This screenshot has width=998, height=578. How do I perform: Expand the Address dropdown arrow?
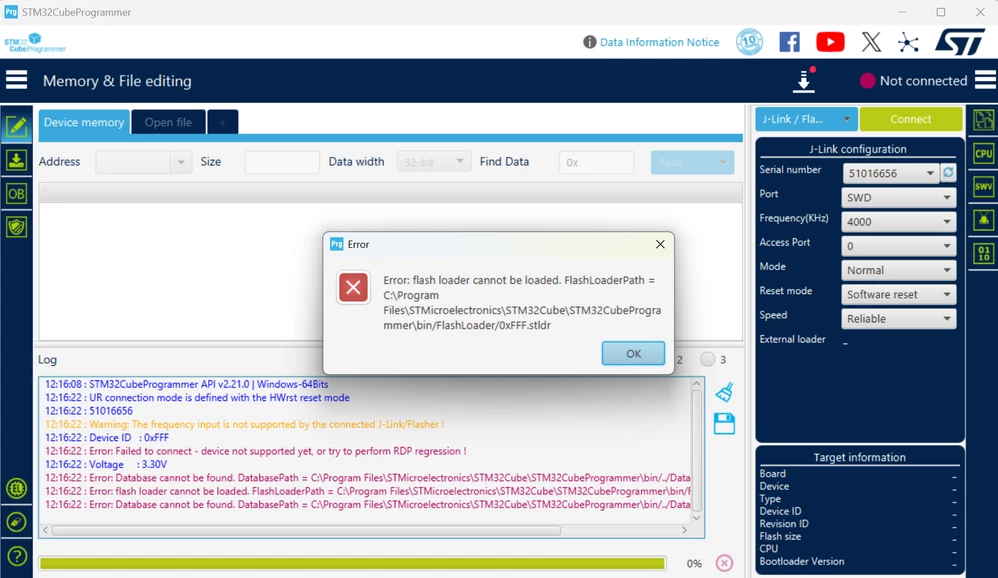click(181, 162)
